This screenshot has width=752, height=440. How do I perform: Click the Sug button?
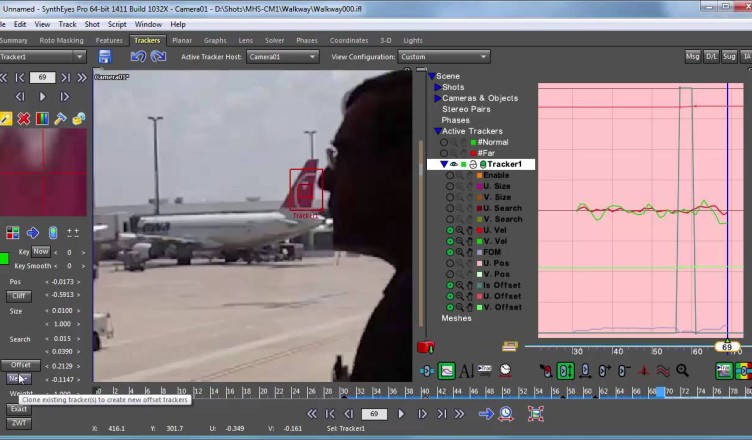(x=729, y=57)
